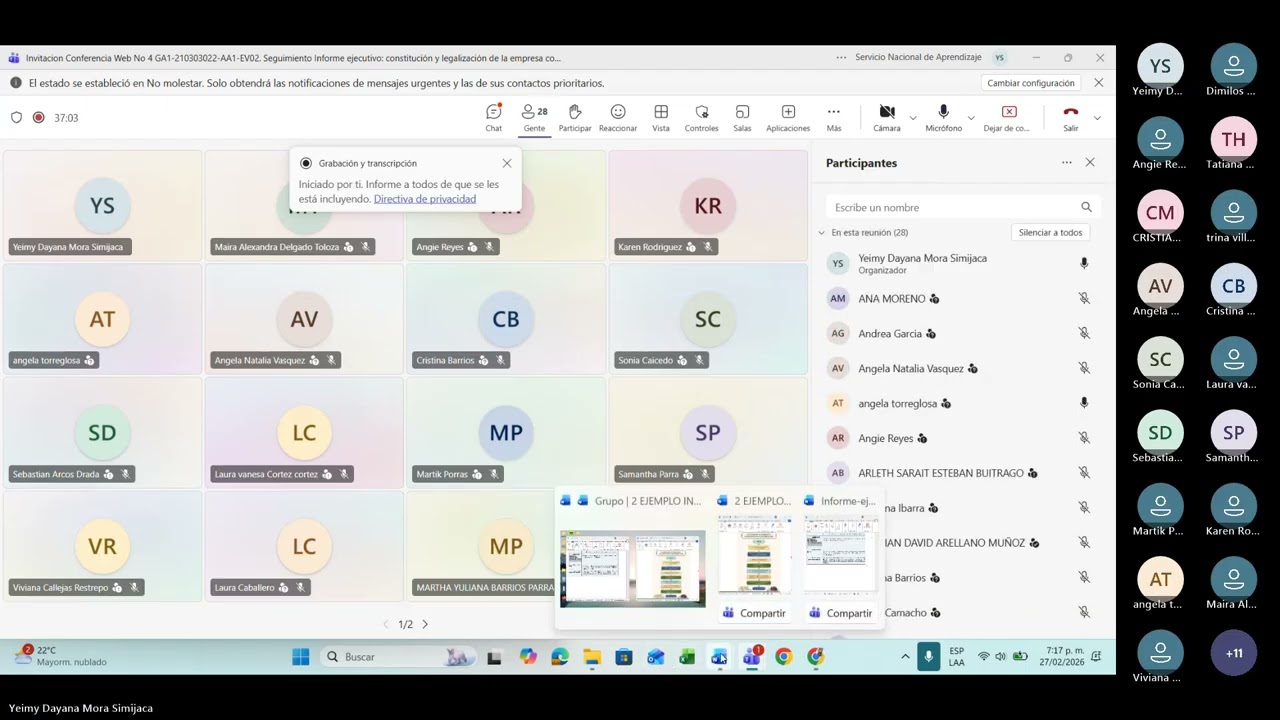Image resolution: width=1280 pixels, height=720 pixels.
Task: Click Compartir under 2 EJEMPLO preview
Action: click(x=754, y=613)
